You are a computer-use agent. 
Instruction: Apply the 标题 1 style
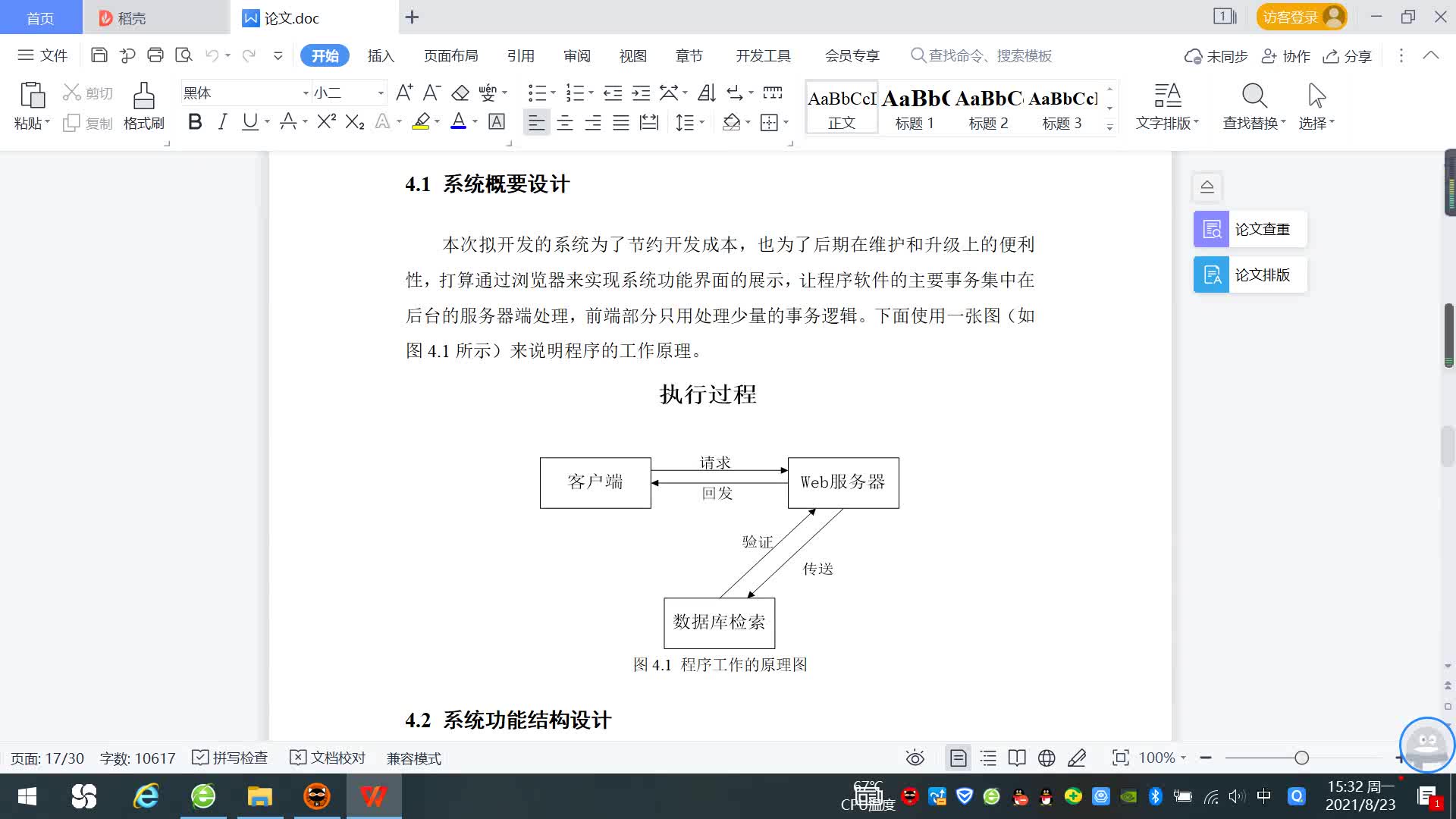coord(915,108)
